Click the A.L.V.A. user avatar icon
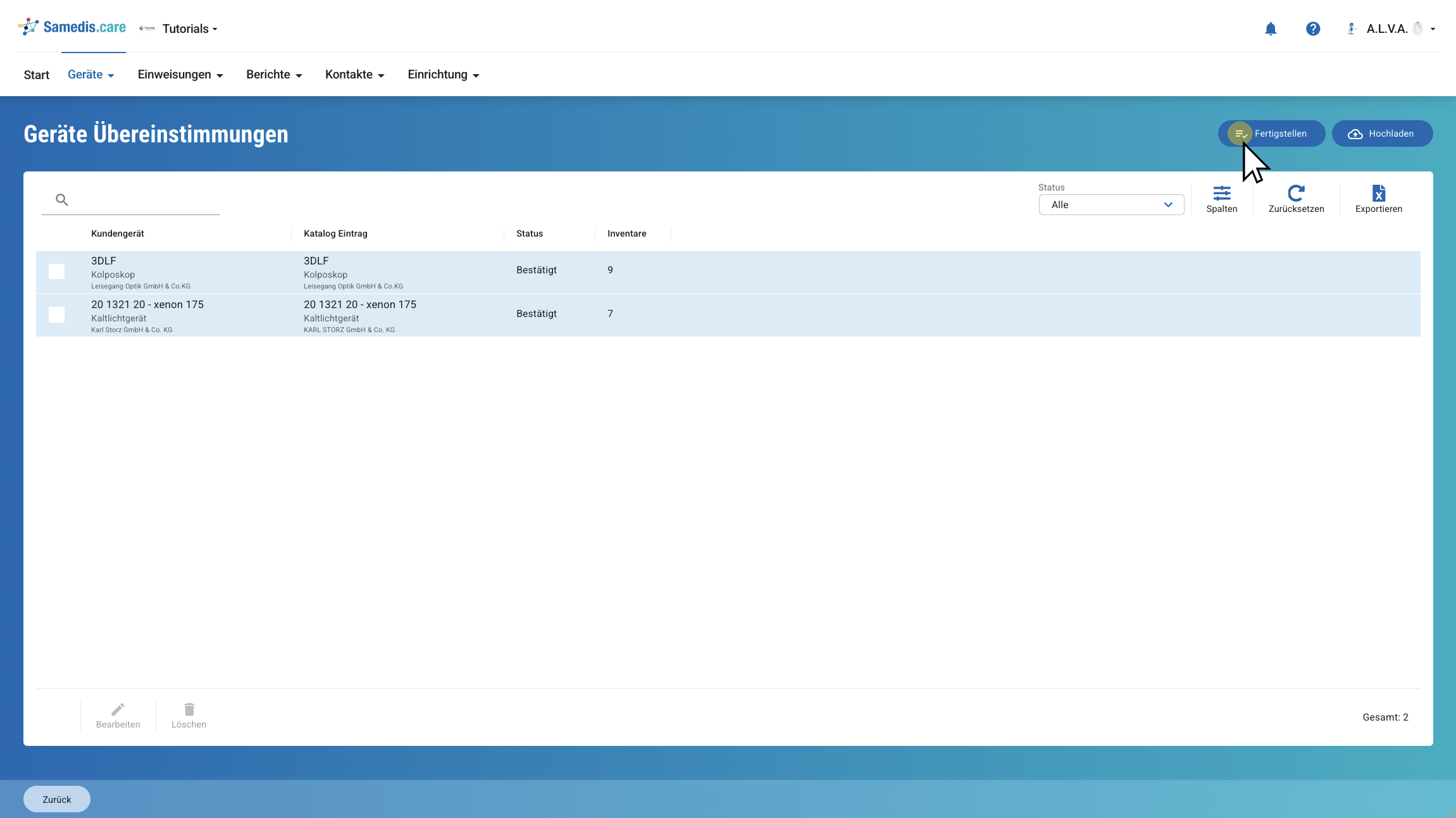Screen dimensions: 1456x818 click(1352, 28)
